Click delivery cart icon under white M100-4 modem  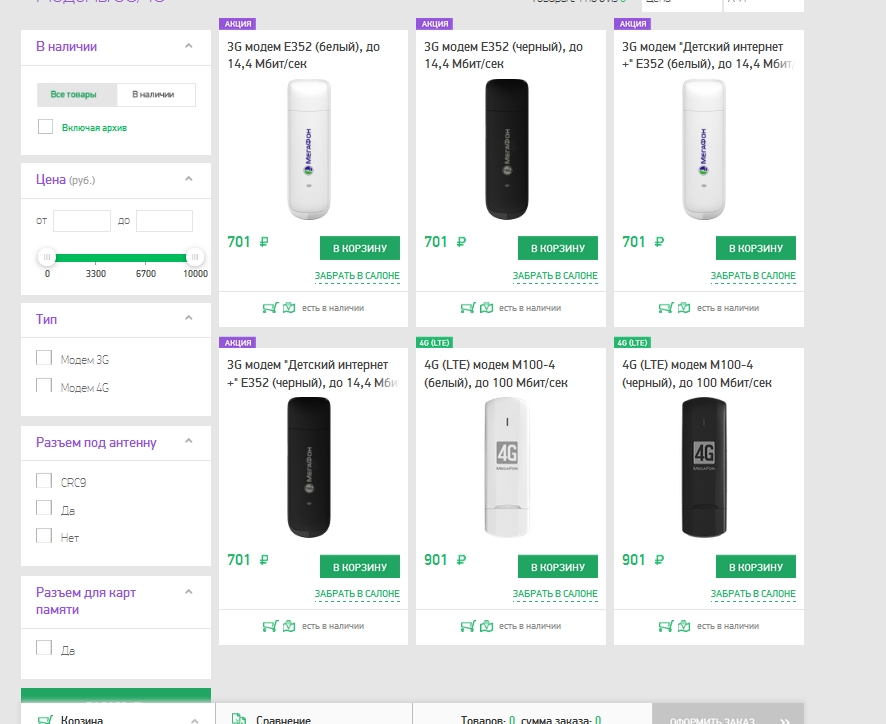tap(466, 626)
